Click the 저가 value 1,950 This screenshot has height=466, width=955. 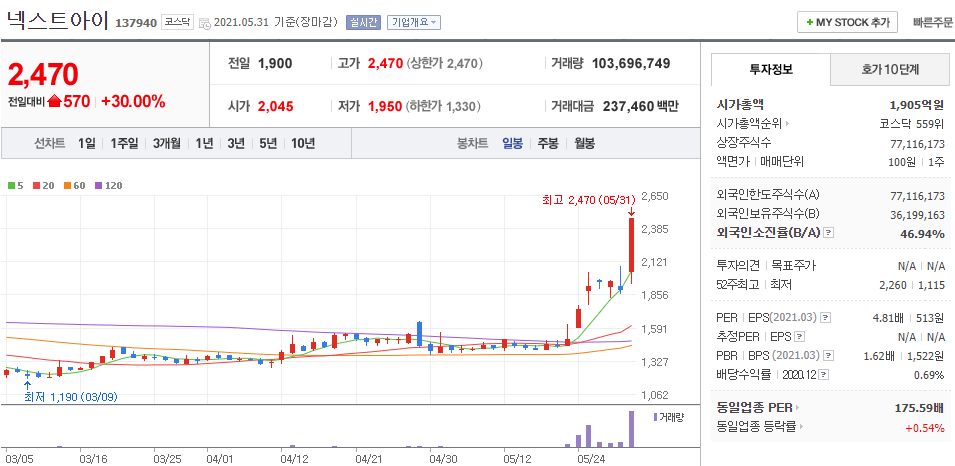pyautogui.click(x=386, y=107)
